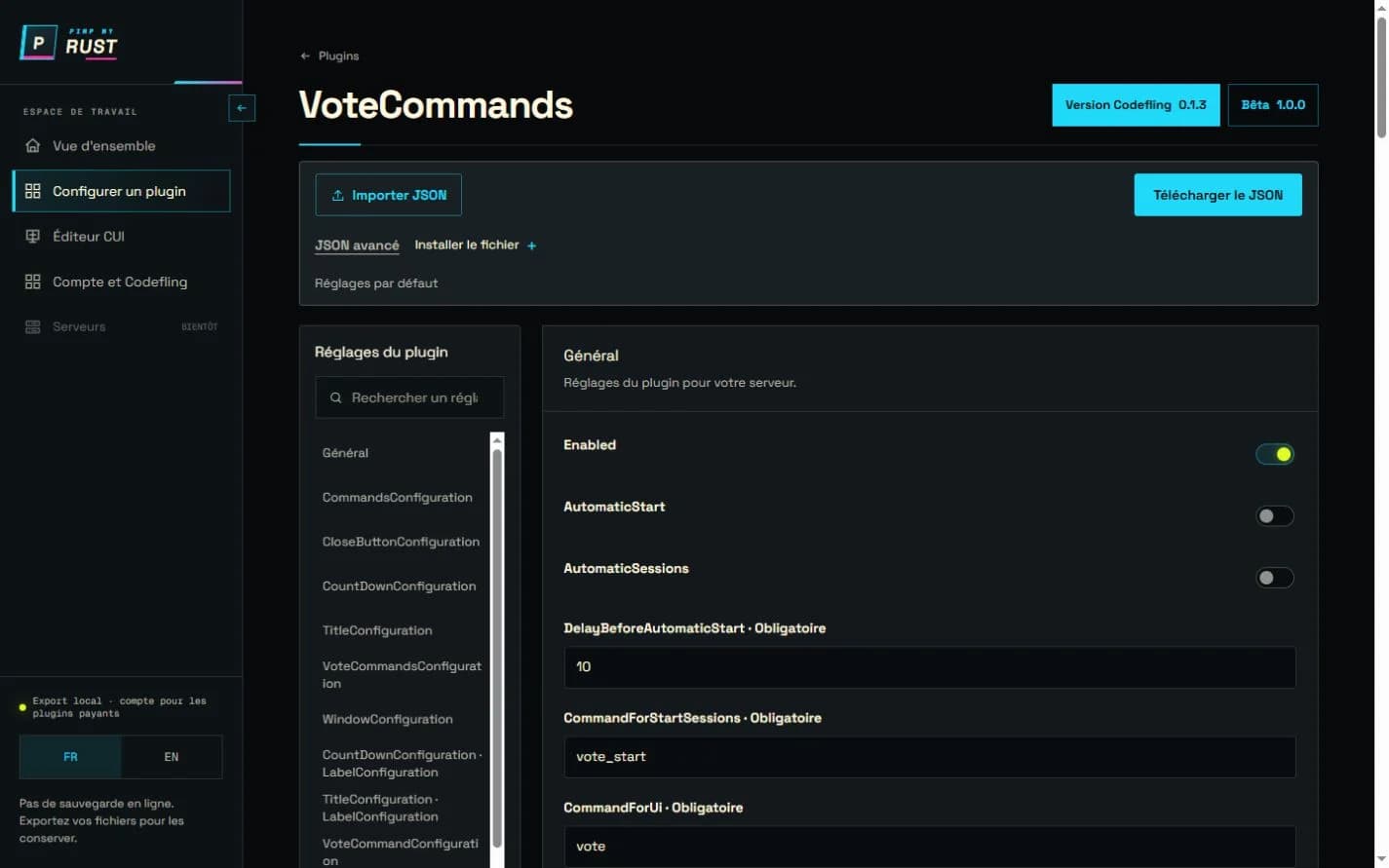Image resolution: width=1389 pixels, height=868 pixels.
Task: Turn on the AutomaticStart switch
Action: pyautogui.click(x=1275, y=516)
